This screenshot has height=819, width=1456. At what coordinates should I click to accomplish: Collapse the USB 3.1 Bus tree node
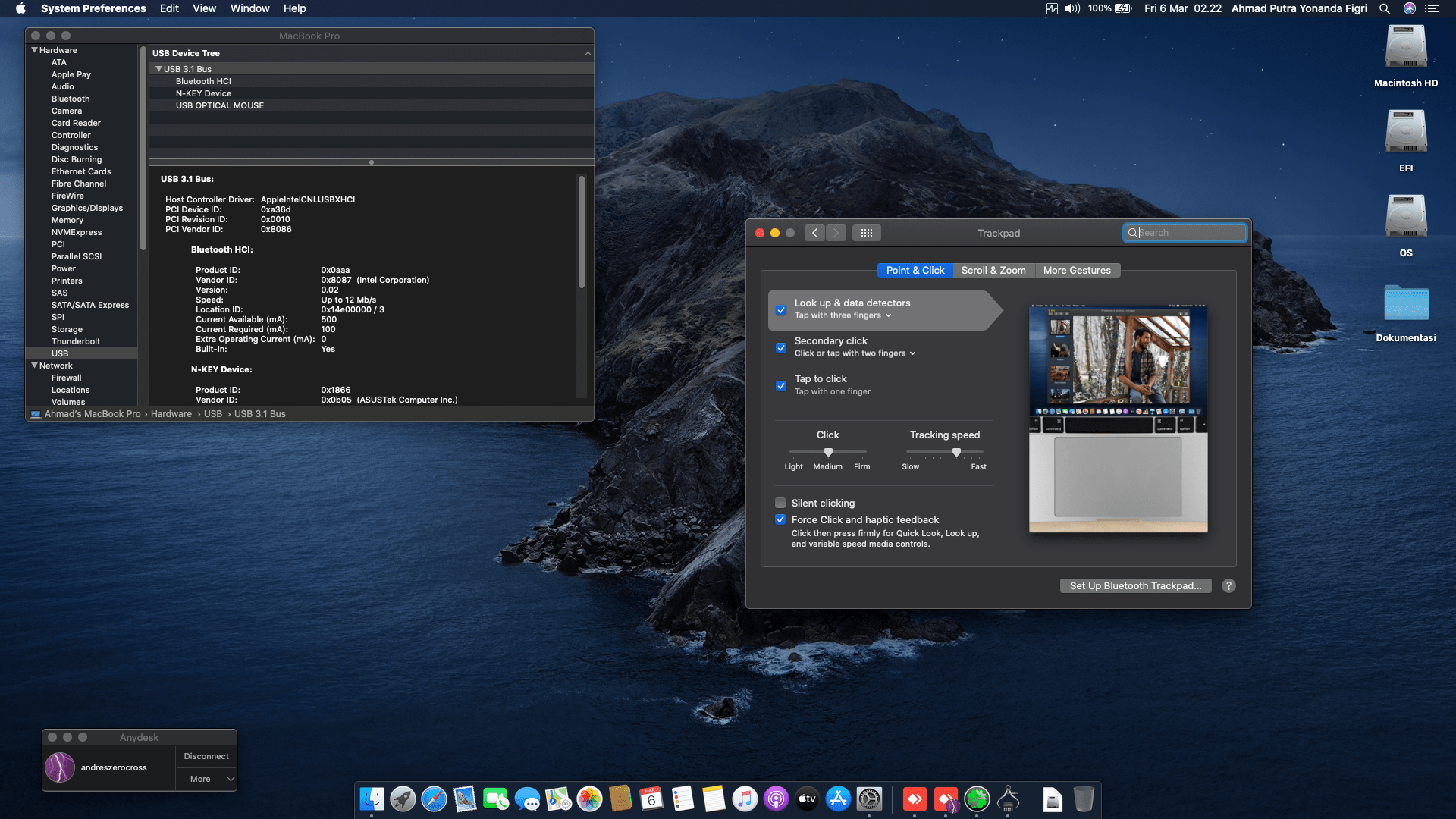coord(158,69)
